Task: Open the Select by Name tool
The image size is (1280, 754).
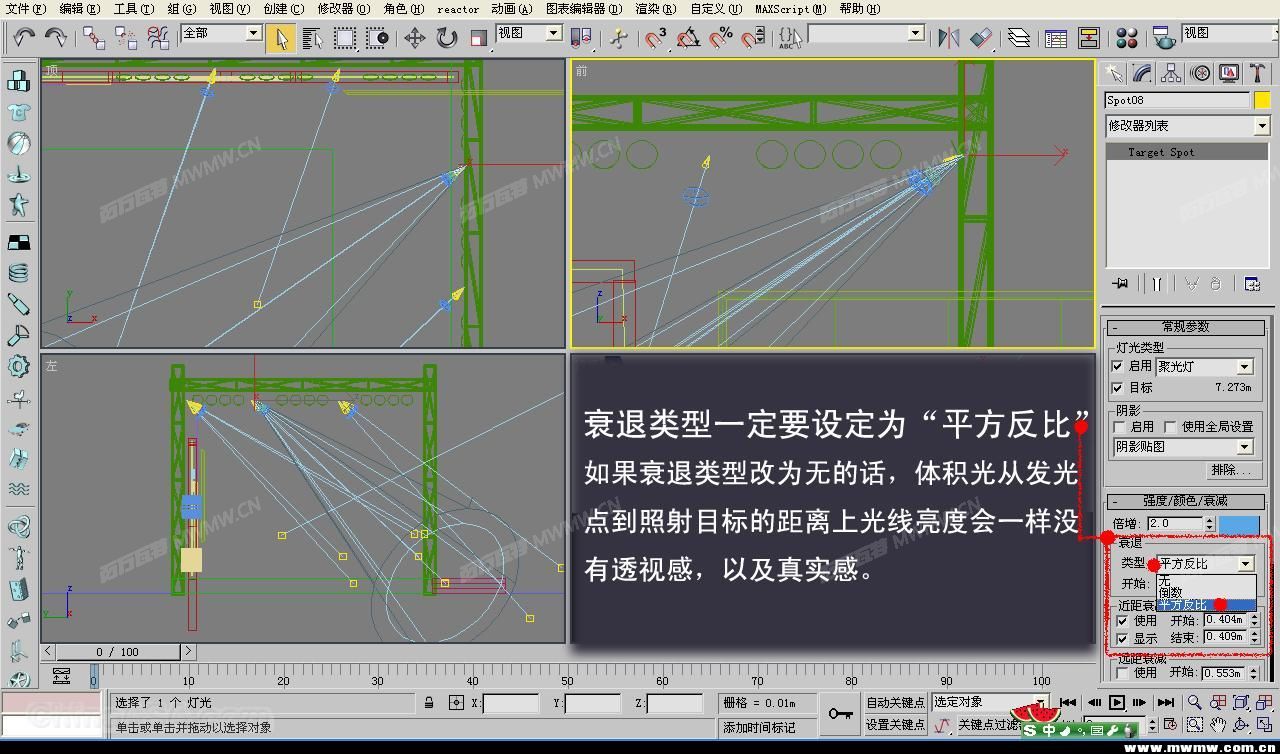Action: (x=313, y=38)
